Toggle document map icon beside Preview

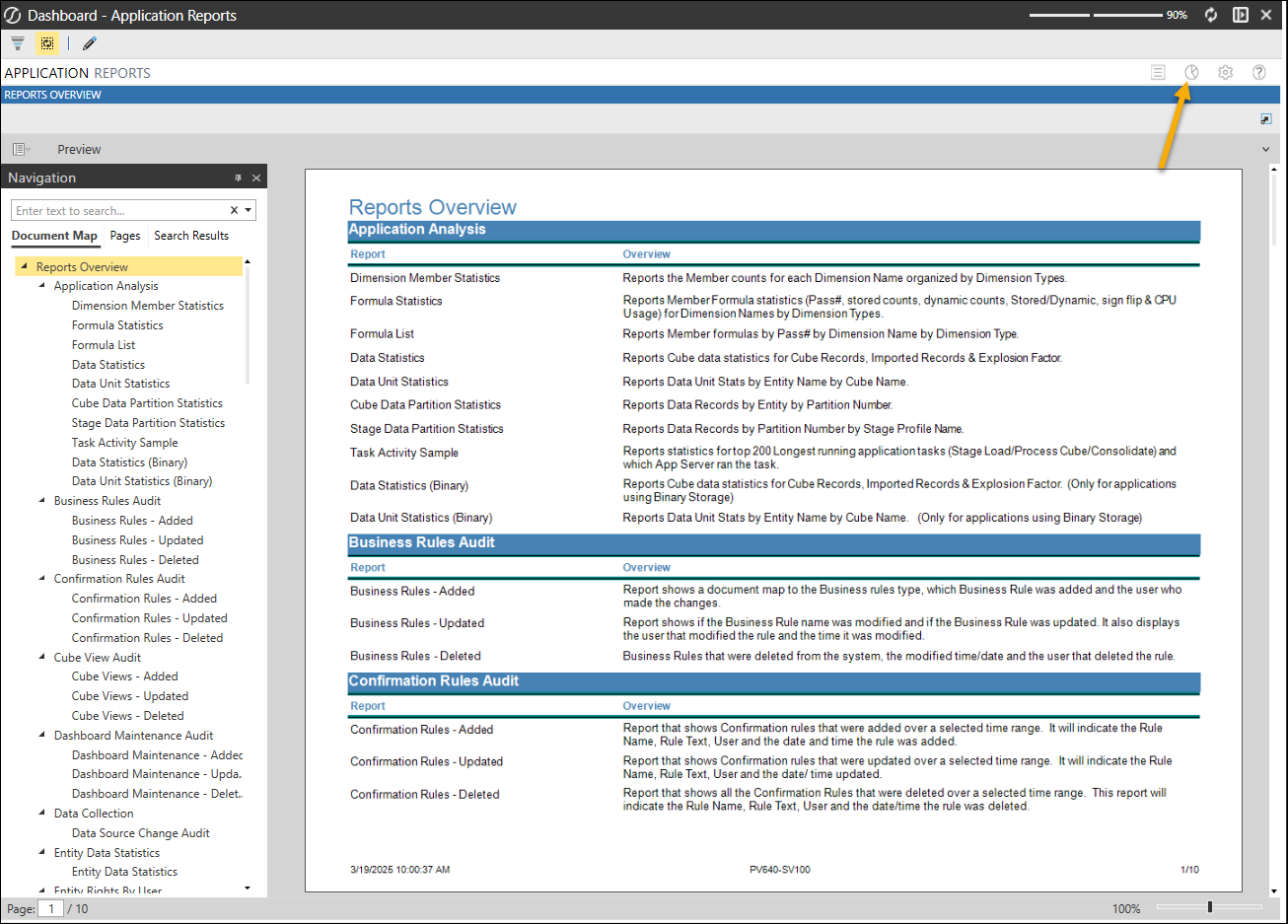click(21, 150)
